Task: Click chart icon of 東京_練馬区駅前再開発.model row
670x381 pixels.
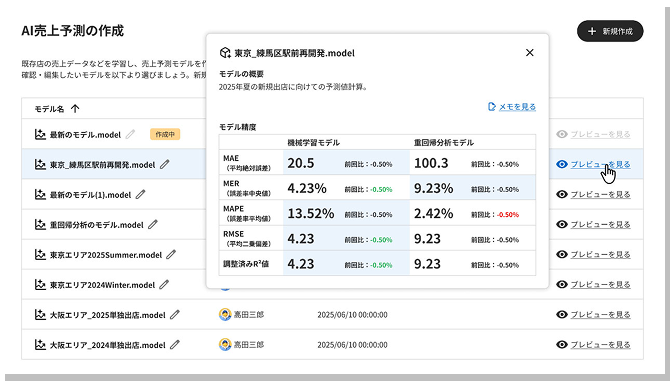Action: point(40,164)
